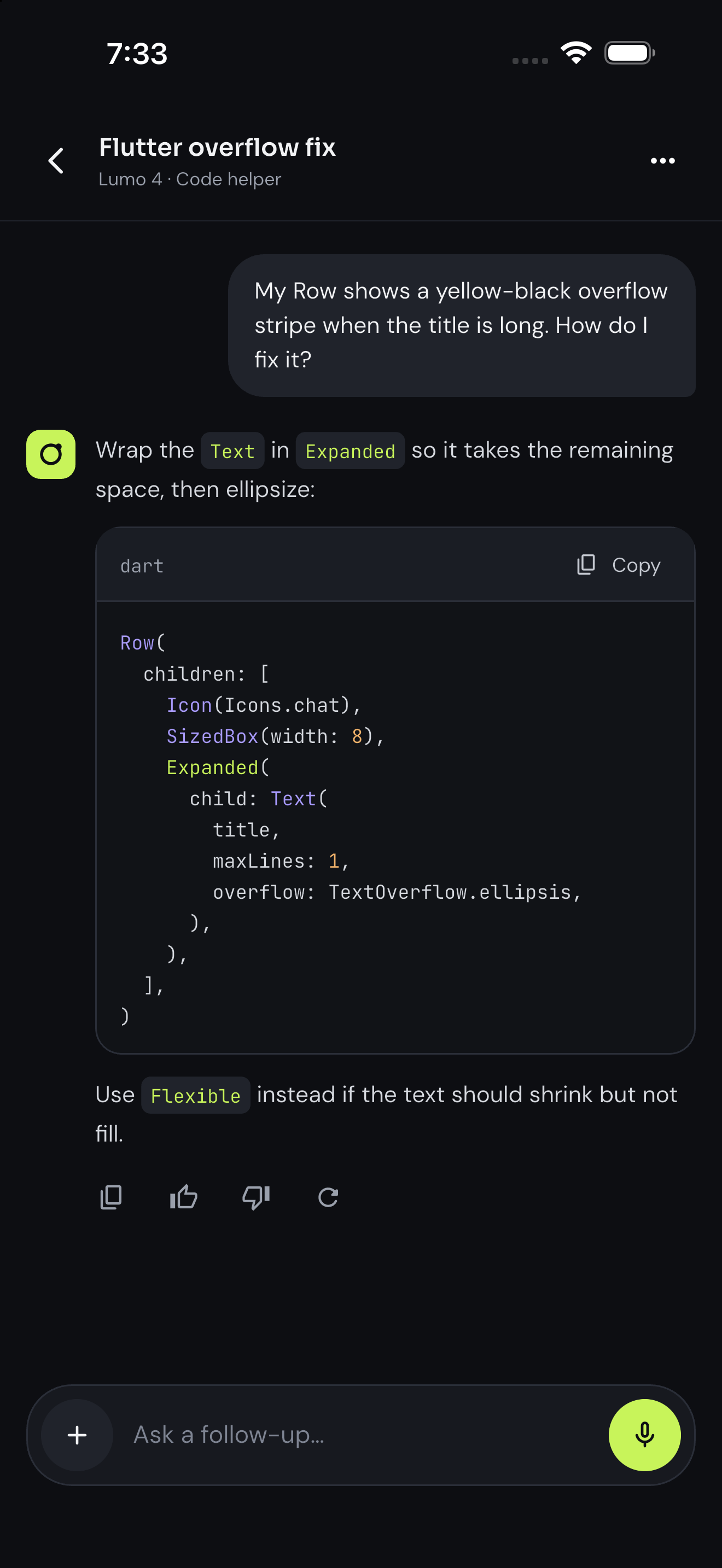722x1568 pixels.
Task: Tap the 'Flutter overflow fix' chat title
Action: pos(217,147)
